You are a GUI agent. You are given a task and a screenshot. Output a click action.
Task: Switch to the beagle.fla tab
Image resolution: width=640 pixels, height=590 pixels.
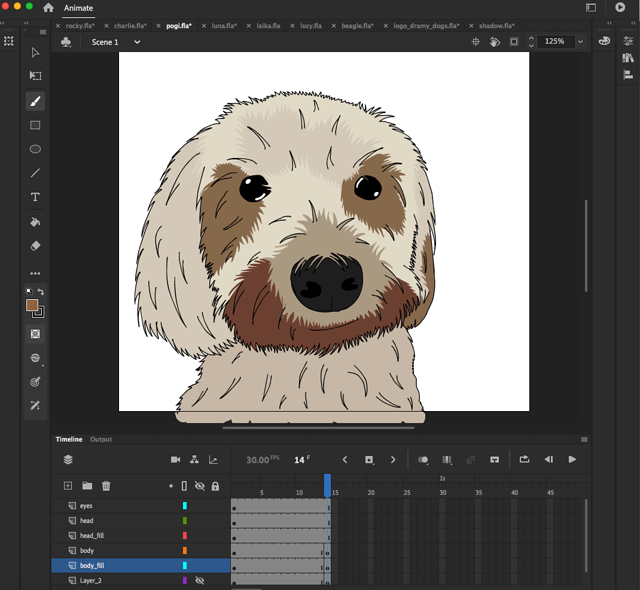[x=358, y=26]
